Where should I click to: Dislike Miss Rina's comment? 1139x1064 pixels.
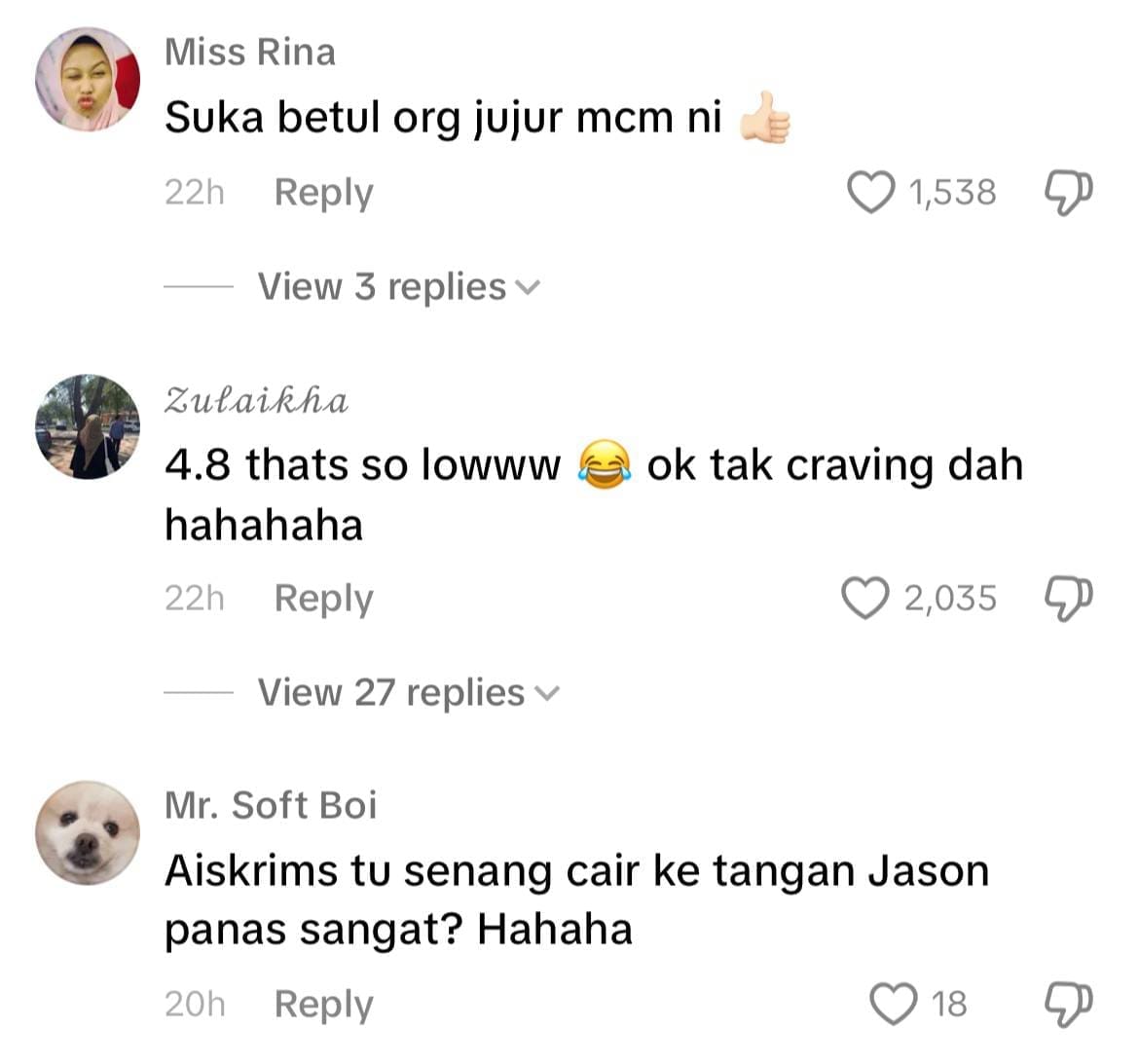pyautogui.click(x=1068, y=193)
